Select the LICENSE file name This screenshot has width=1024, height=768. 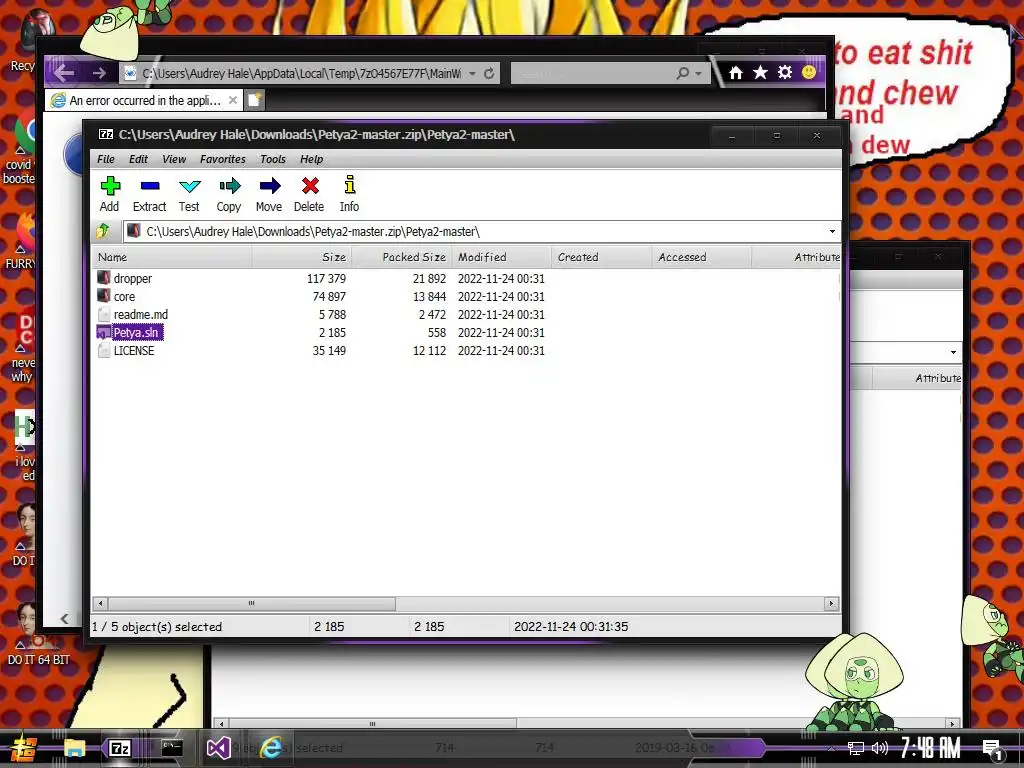pyautogui.click(x=134, y=351)
